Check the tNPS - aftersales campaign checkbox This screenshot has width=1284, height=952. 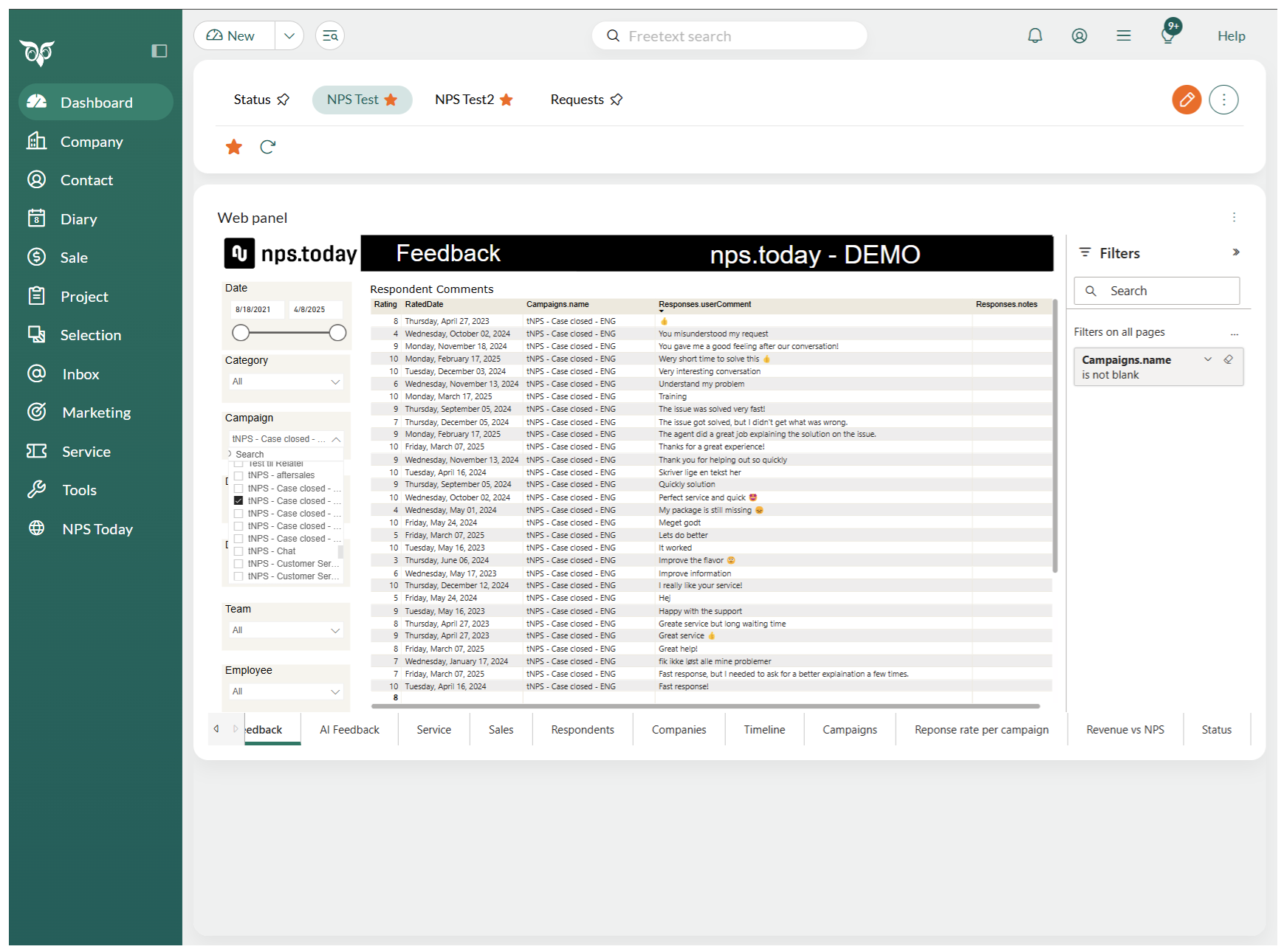238,475
